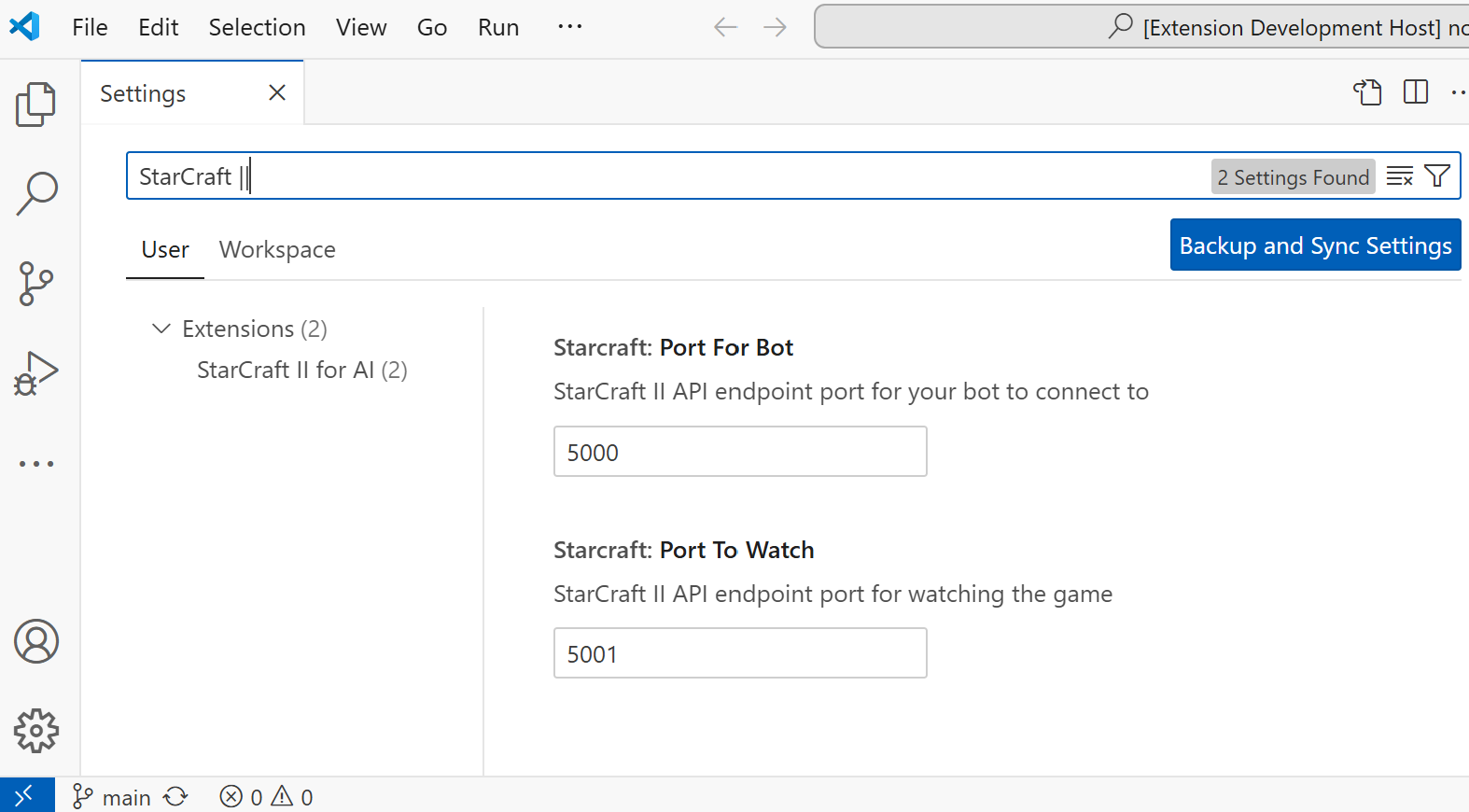Select StarCraft II for AI (2)
The height and width of the screenshot is (812, 1469).
301,371
